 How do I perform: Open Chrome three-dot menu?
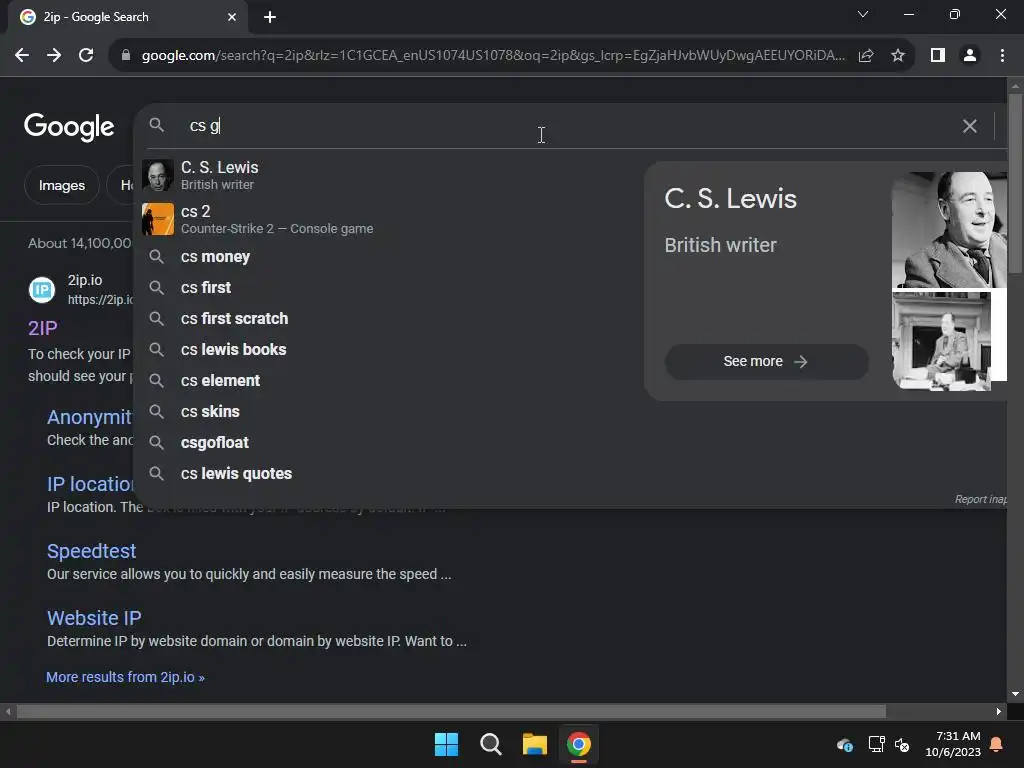(1002, 56)
